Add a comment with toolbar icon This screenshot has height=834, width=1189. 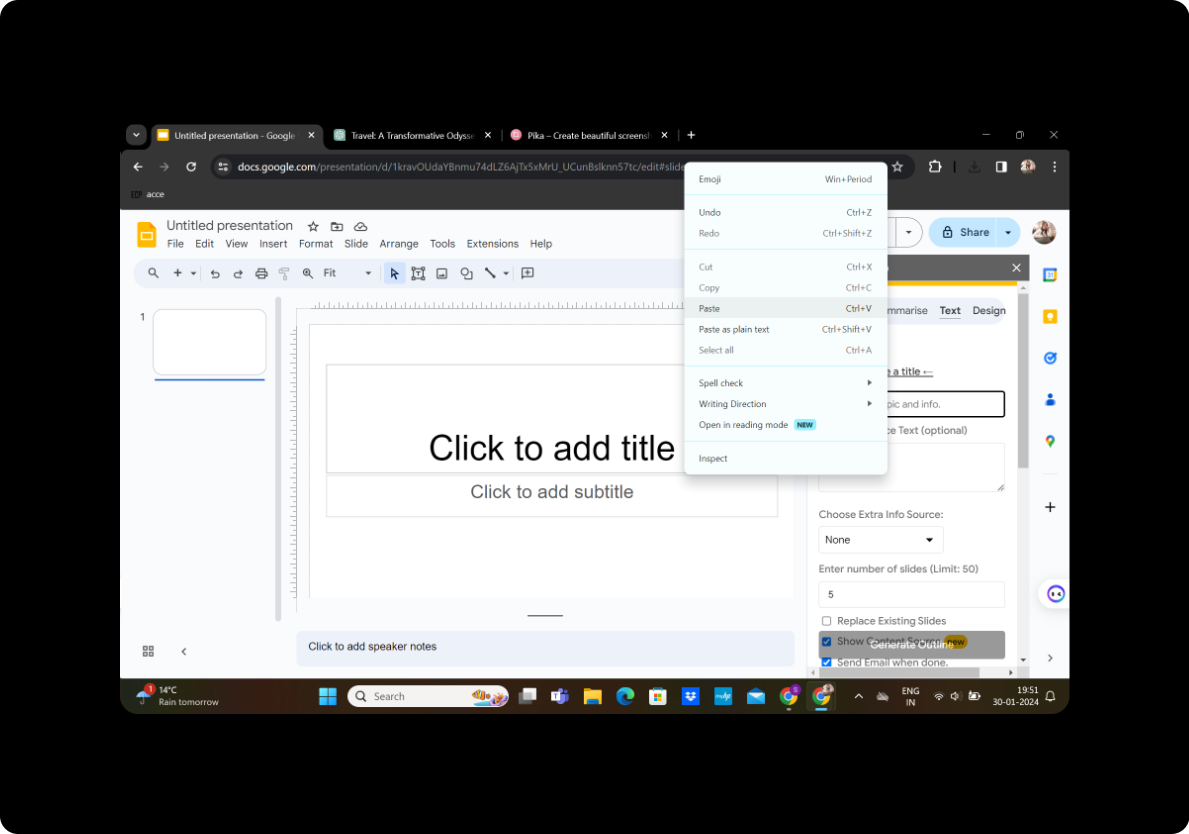coord(528,273)
